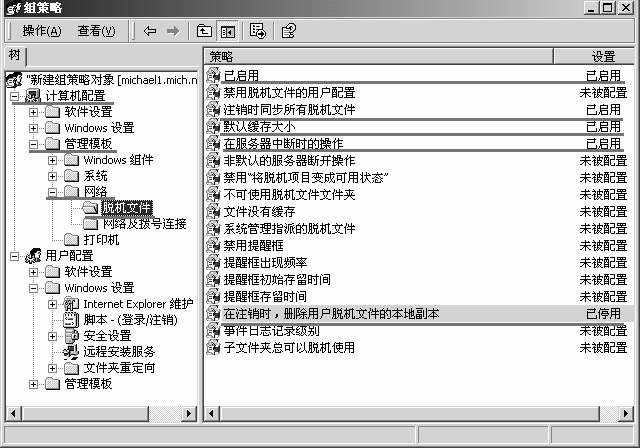
Task: Select the 网络及拨号连接 tree folder
Action: [144, 224]
